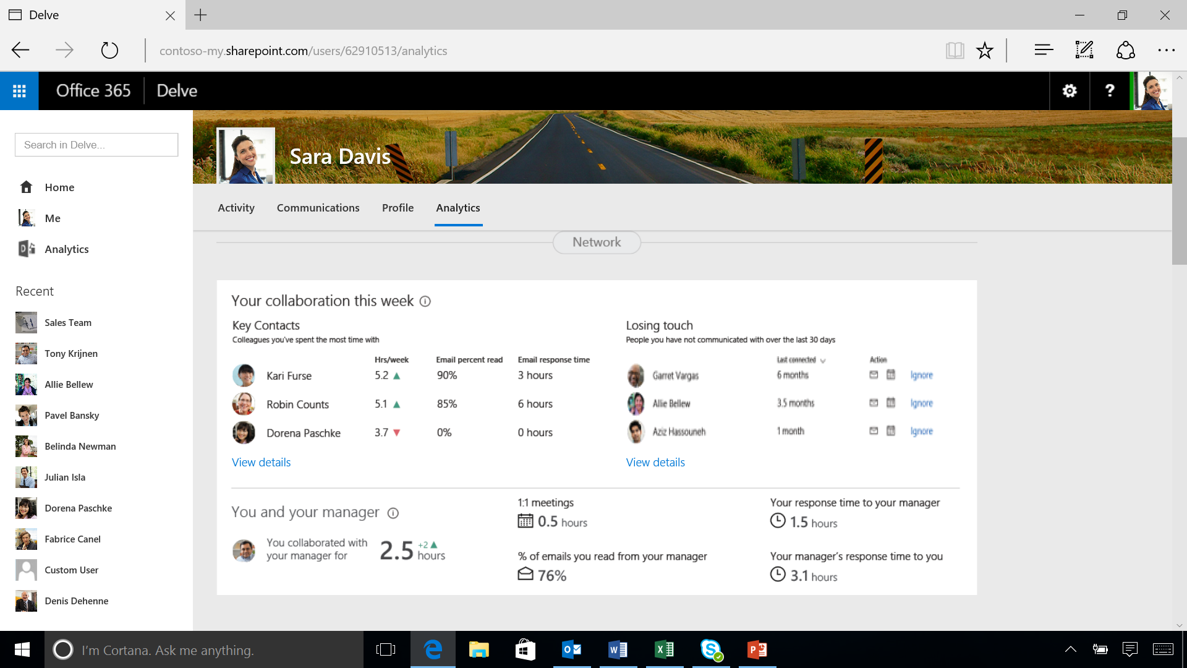Screen dimensions: 1187x668
Task: Open the Edge Hub panel
Action: point(1042,49)
